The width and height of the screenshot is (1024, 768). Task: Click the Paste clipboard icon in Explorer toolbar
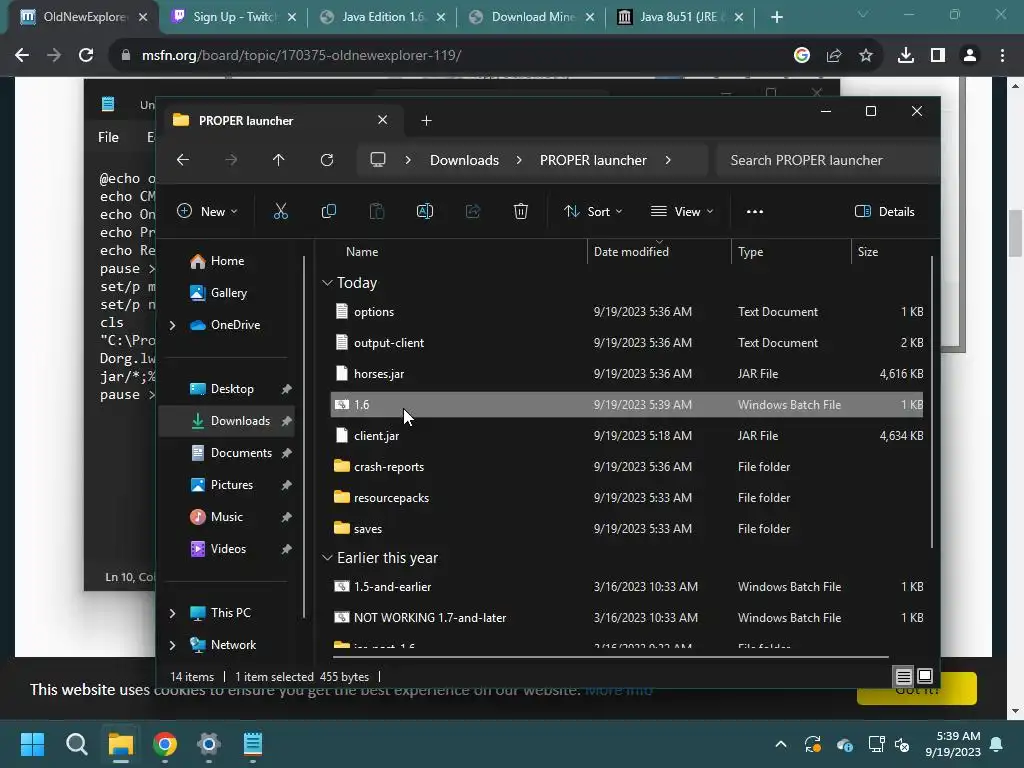[x=377, y=211]
